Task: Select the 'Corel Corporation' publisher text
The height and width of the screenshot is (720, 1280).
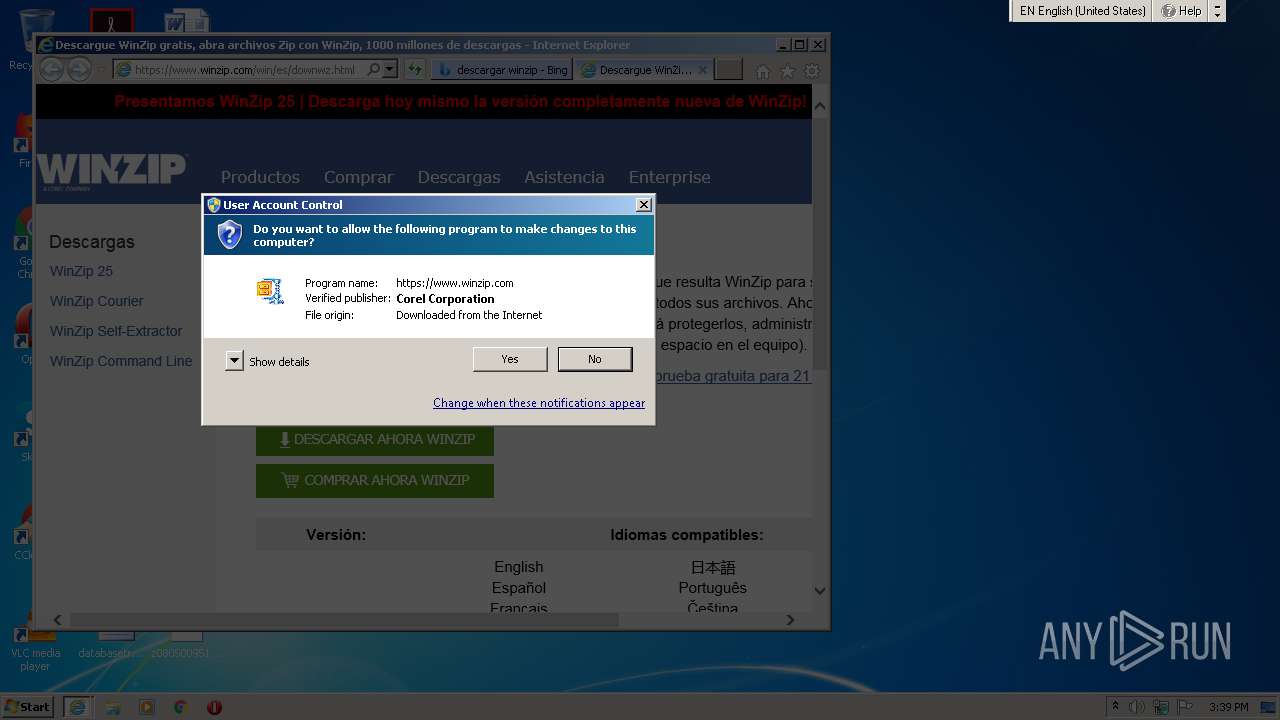Action: (x=445, y=299)
